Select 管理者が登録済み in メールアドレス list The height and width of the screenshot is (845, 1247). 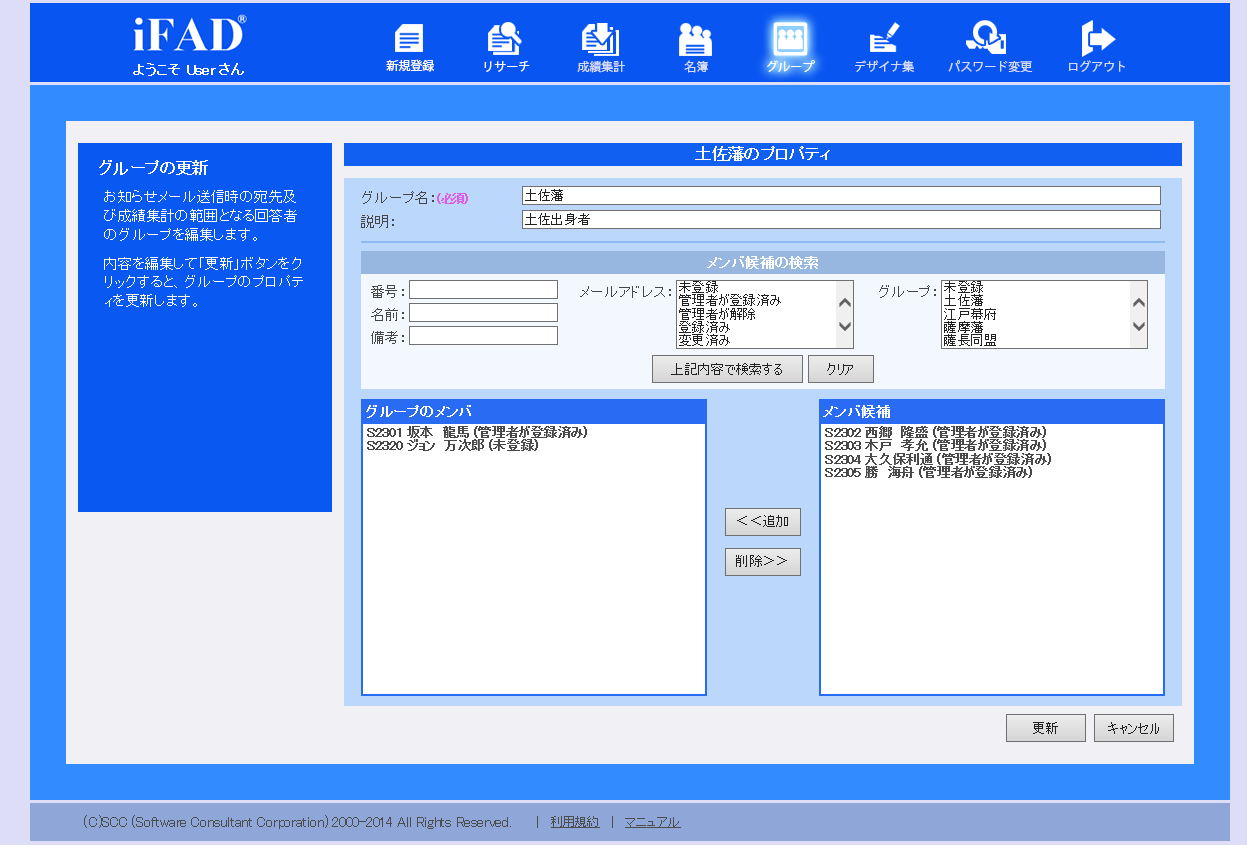756,300
